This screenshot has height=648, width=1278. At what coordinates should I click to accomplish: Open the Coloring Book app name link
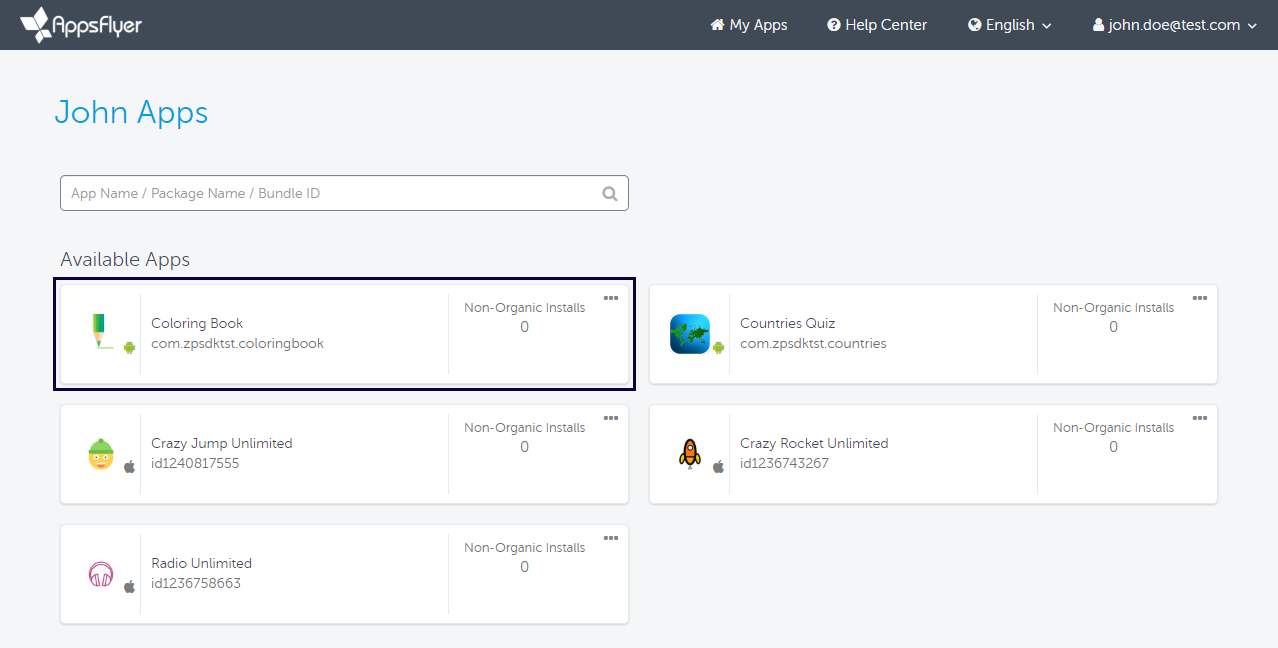point(197,323)
